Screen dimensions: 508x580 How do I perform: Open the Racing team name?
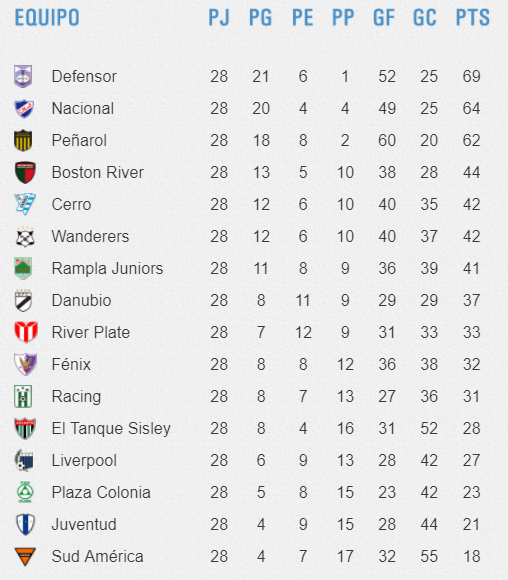click(76, 397)
